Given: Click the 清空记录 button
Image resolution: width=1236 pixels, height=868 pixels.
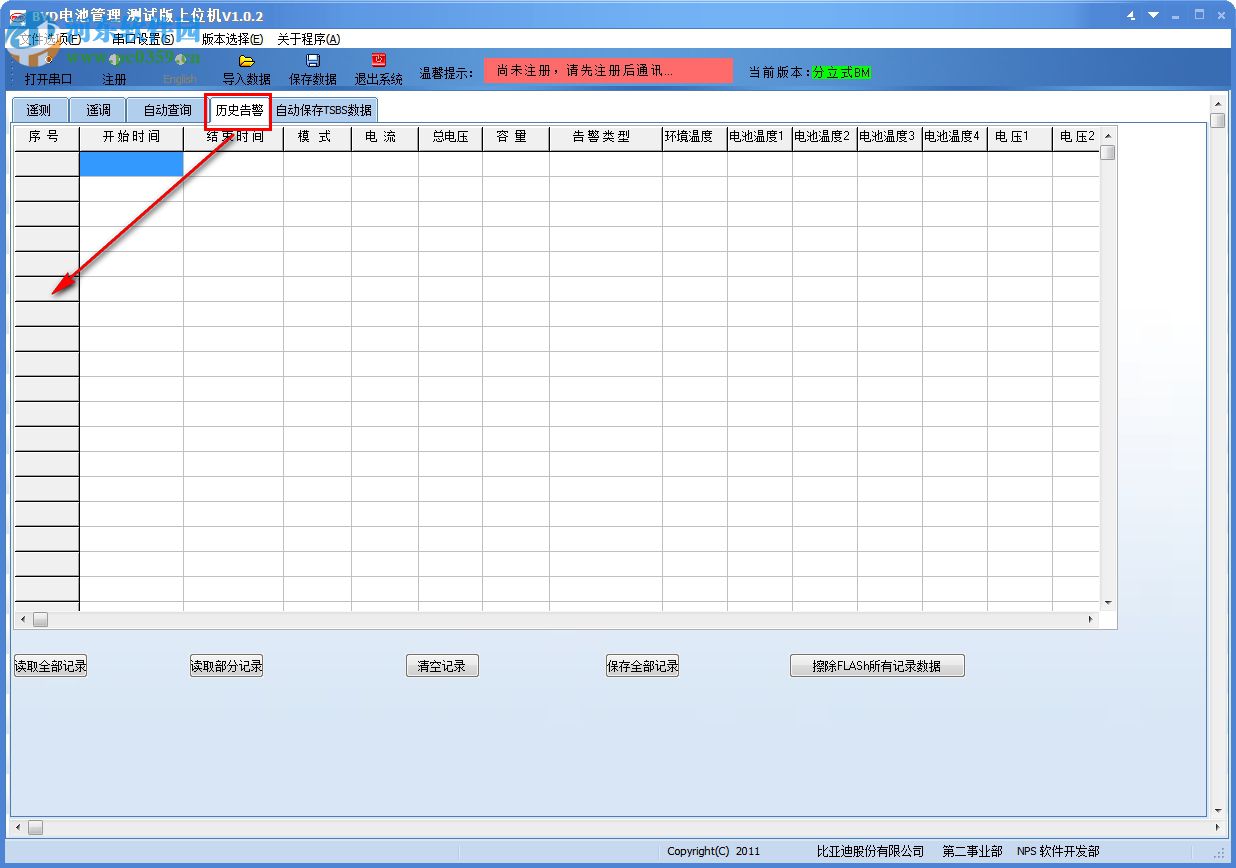Looking at the screenshot, I should 442,666.
